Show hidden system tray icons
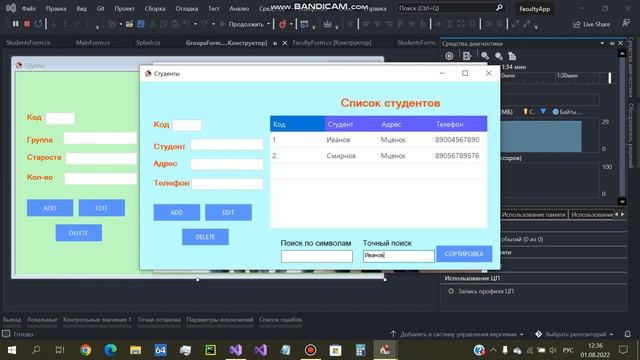The width and height of the screenshot is (640, 360). (x=493, y=350)
